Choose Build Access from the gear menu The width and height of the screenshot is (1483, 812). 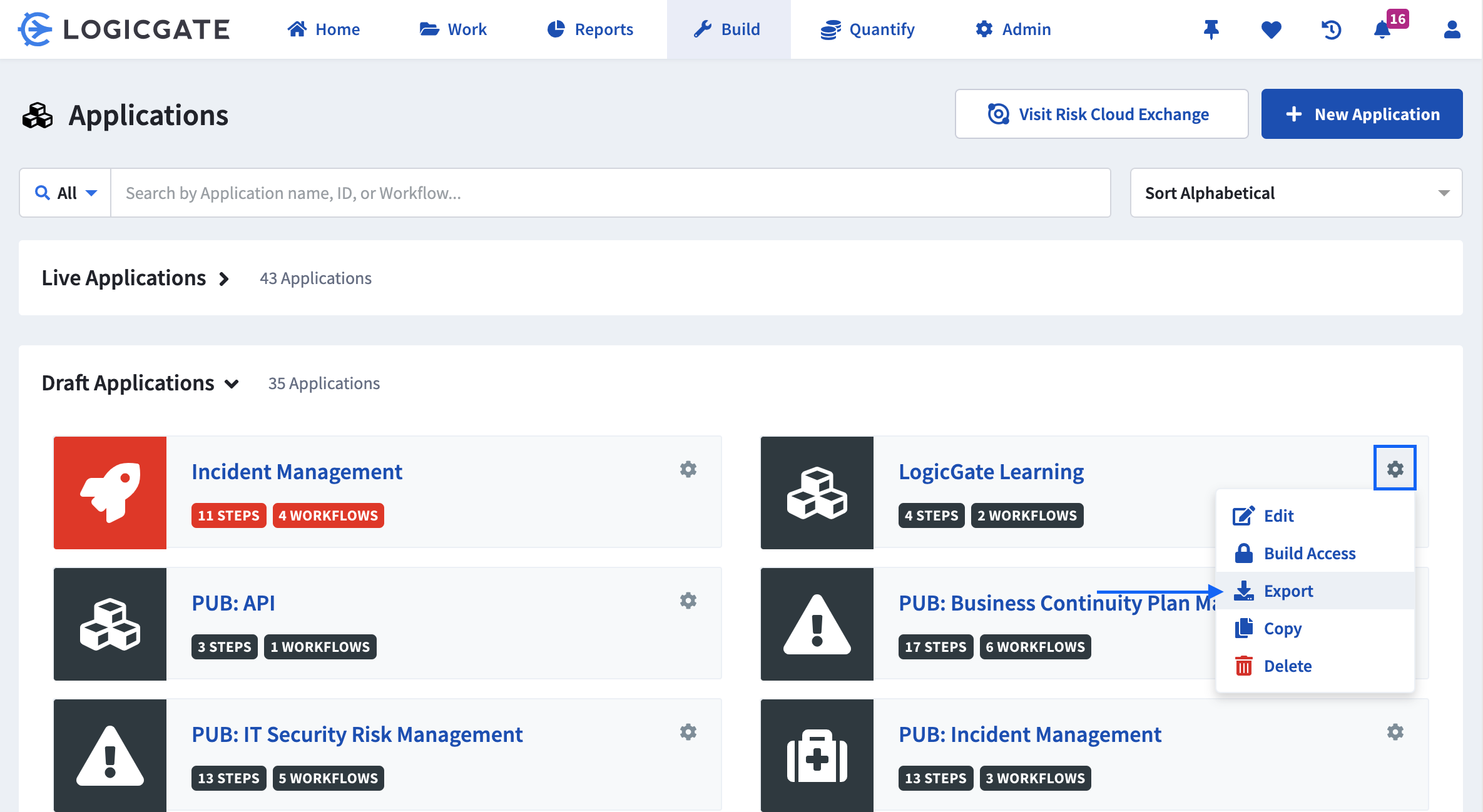[x=1315, y=553]
